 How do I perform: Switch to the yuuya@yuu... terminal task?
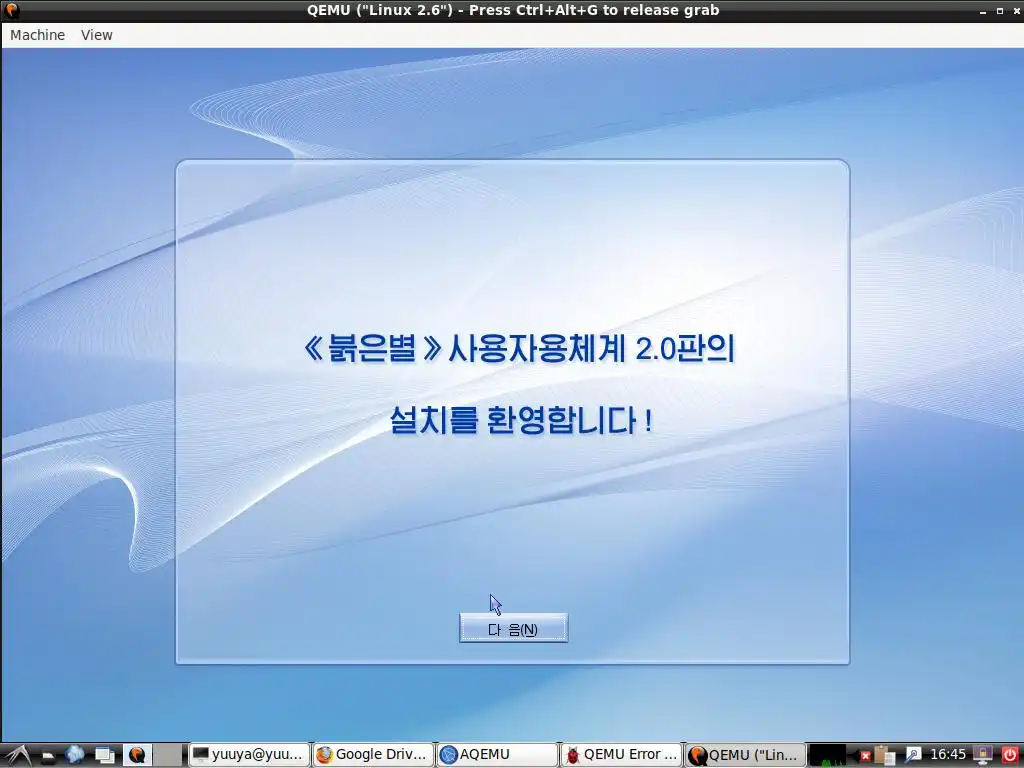249,755
